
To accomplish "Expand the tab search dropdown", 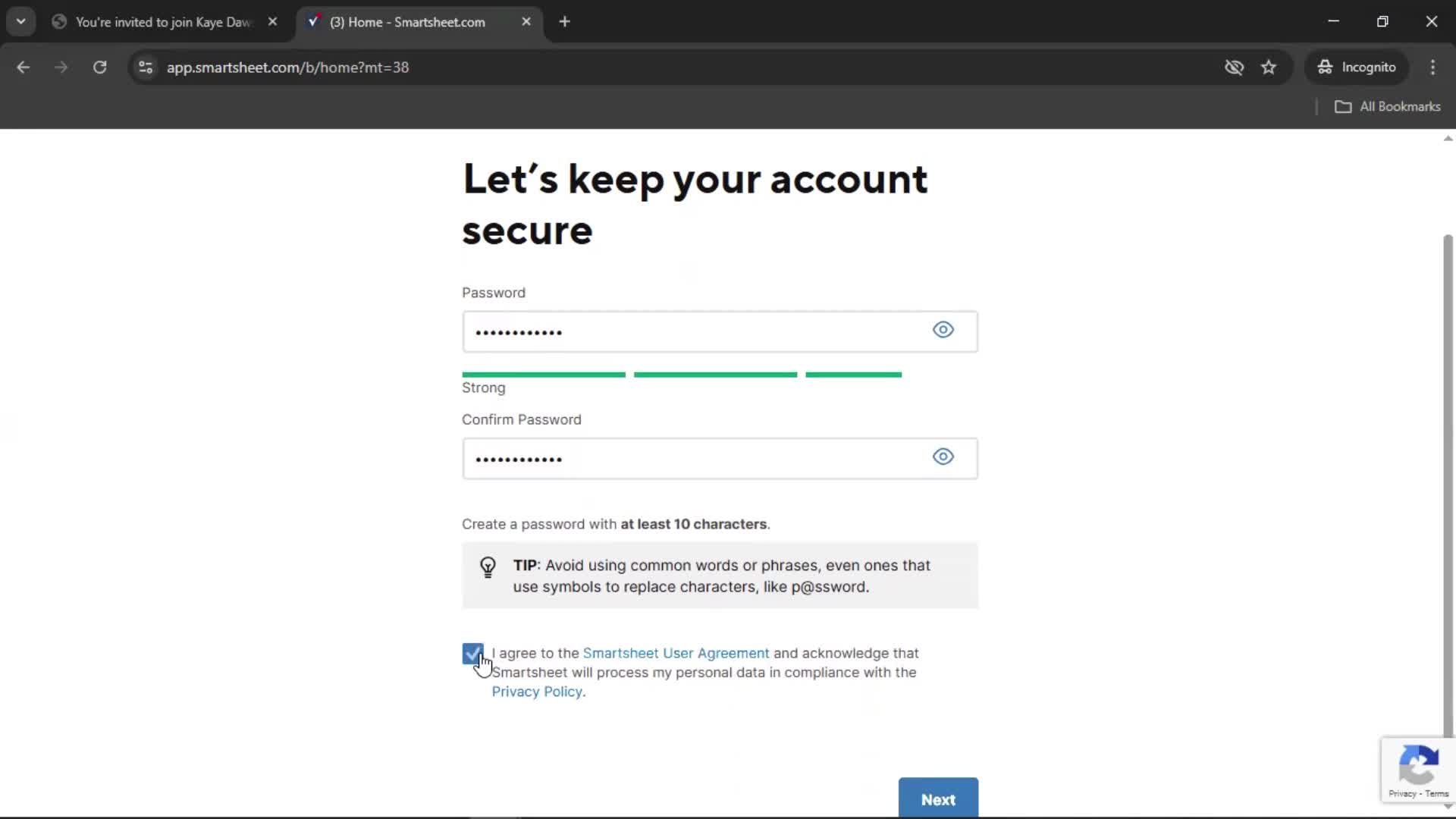I will coord(20,21).
